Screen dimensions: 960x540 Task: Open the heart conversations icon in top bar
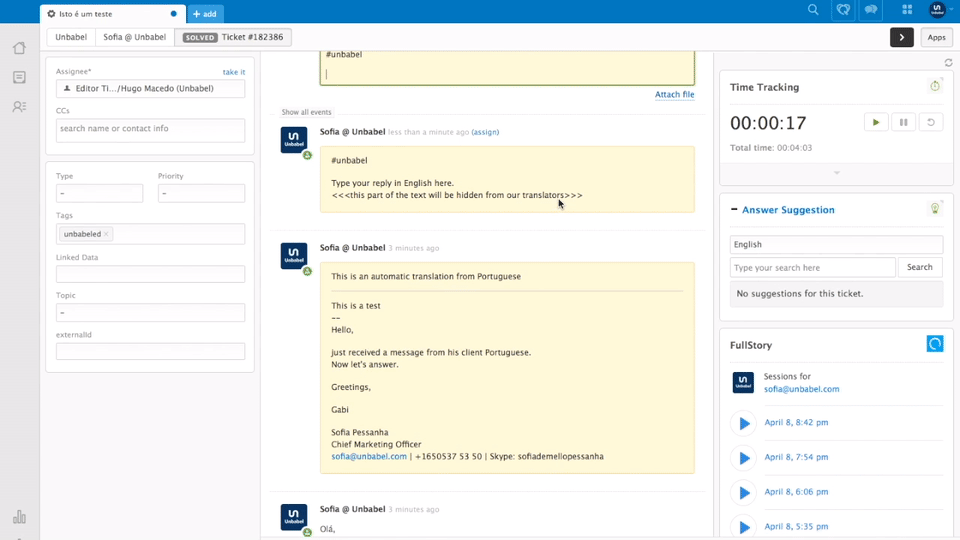tap(843, 10)
